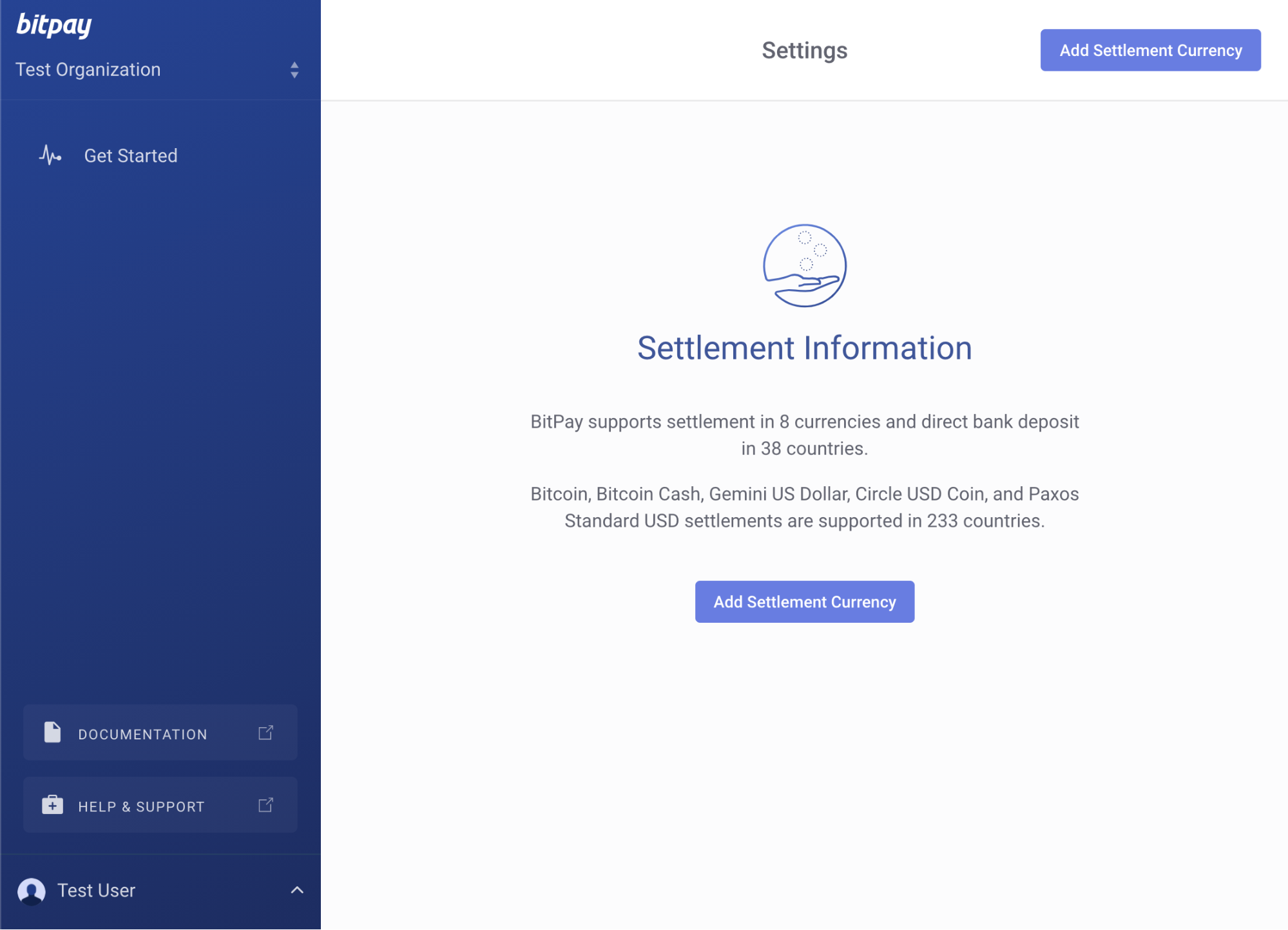The image size is (1288, 930).
Task: Open the Test Organization switcher arrows
Action: coord(294,70)
